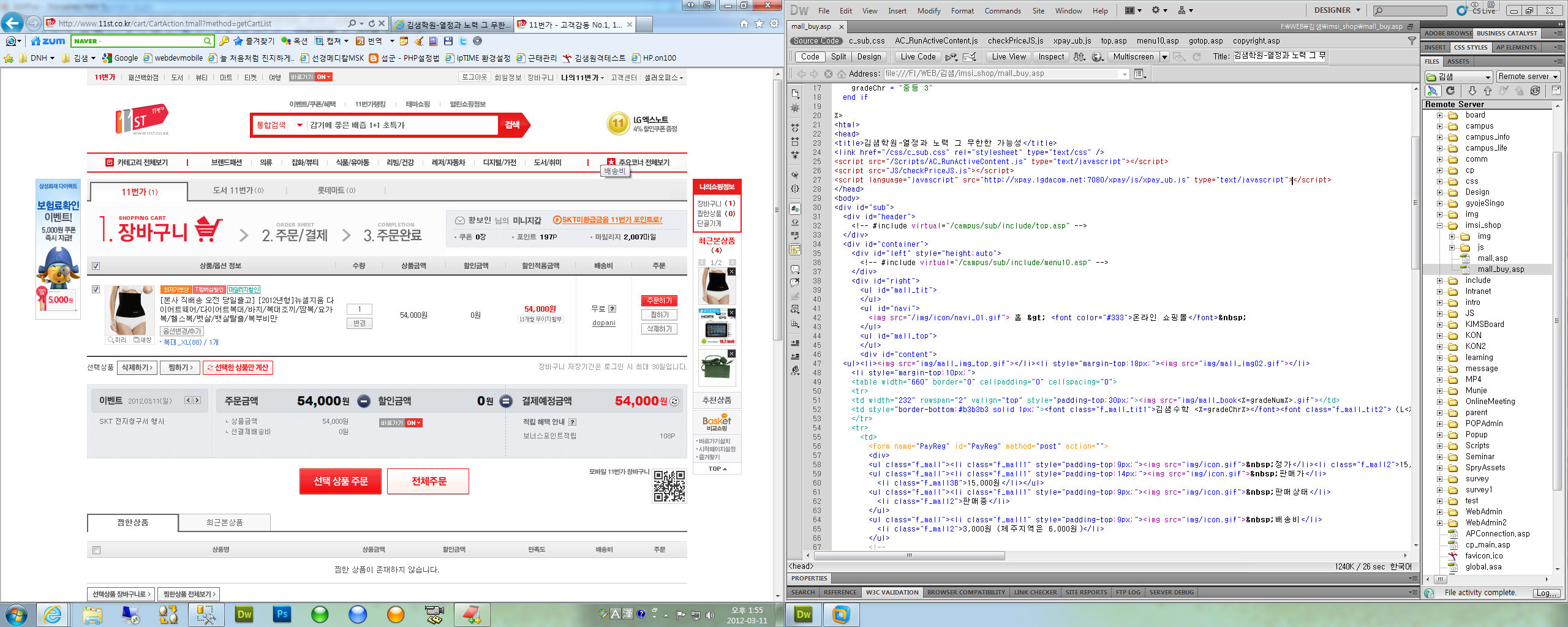This screenshot has width=1568, height=627.
Task: Click the Dreamweaver address bar home icon
Action: tap(842, 74)
